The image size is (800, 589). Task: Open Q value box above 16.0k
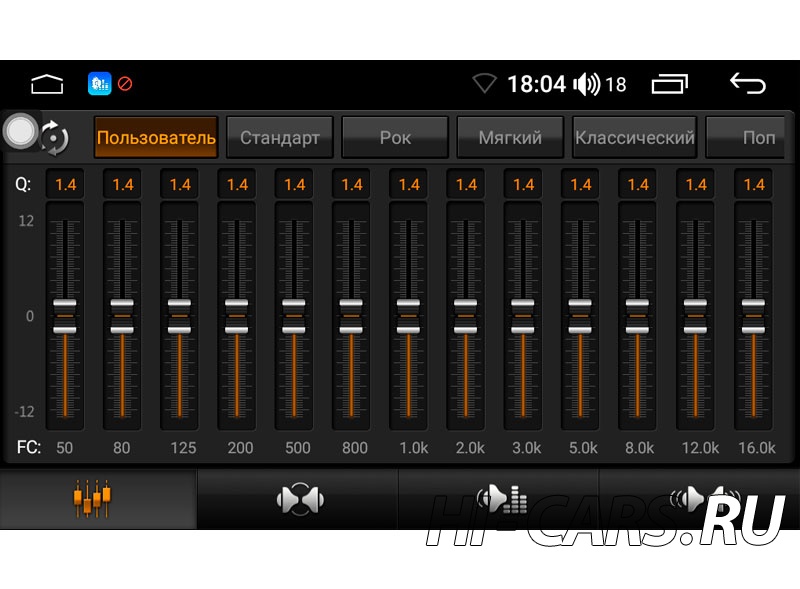[x=753, y=184]
